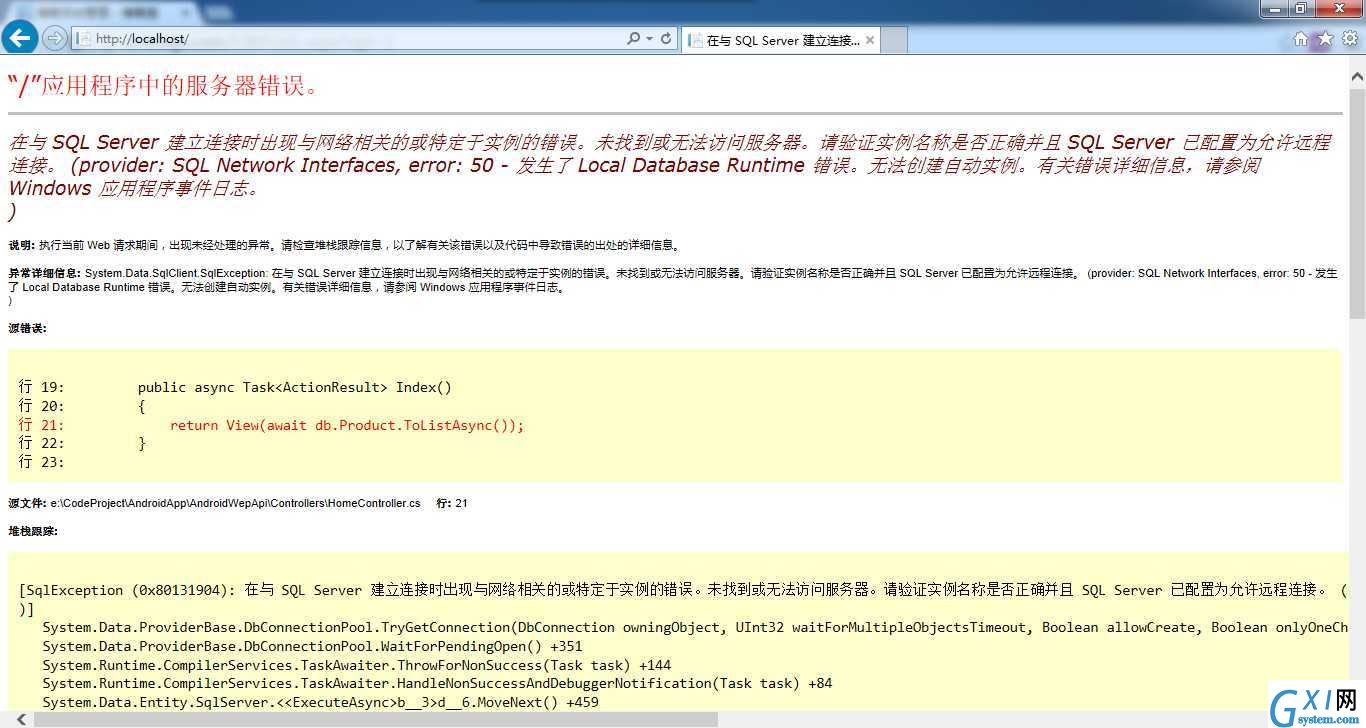Select the SQL Server error page tab
Screen dimensions: 1366x728
tap(781, 40)
